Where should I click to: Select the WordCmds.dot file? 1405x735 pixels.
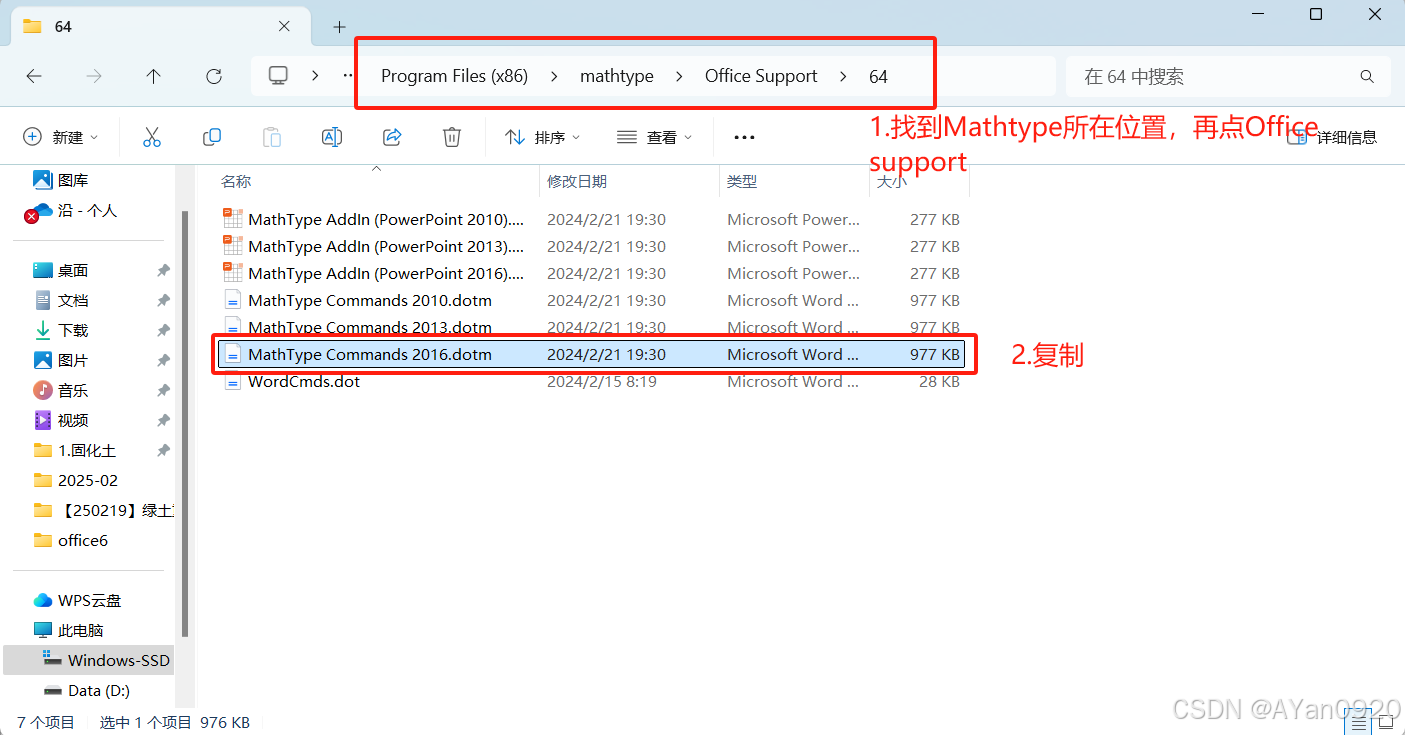(x=591, y=381)
